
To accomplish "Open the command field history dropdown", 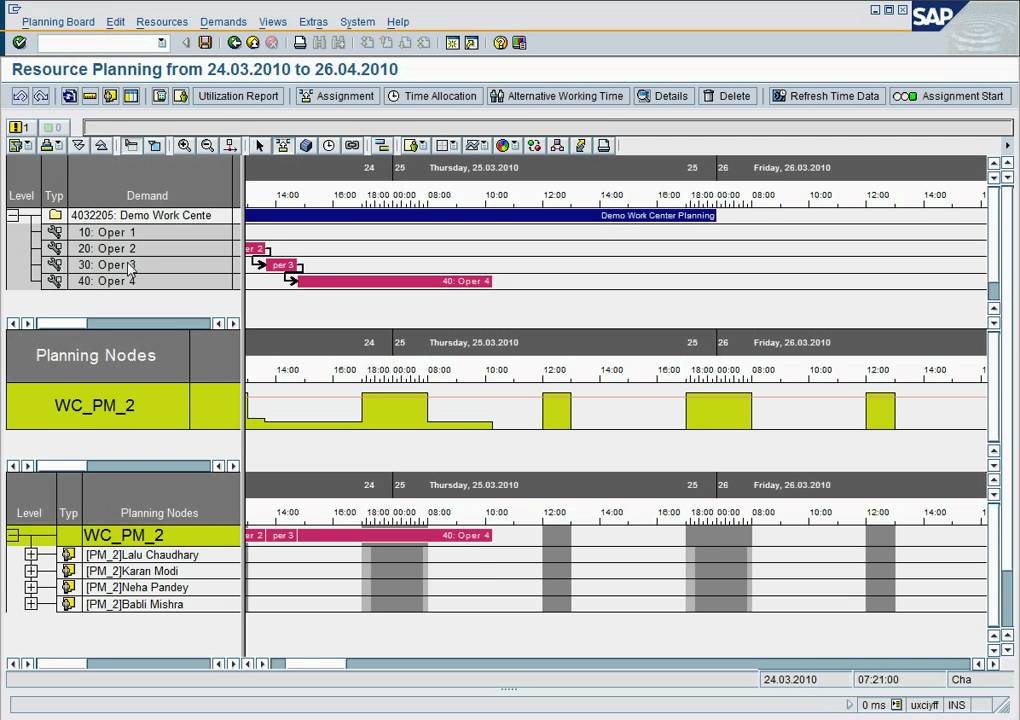I will click(x=162, y=43).
